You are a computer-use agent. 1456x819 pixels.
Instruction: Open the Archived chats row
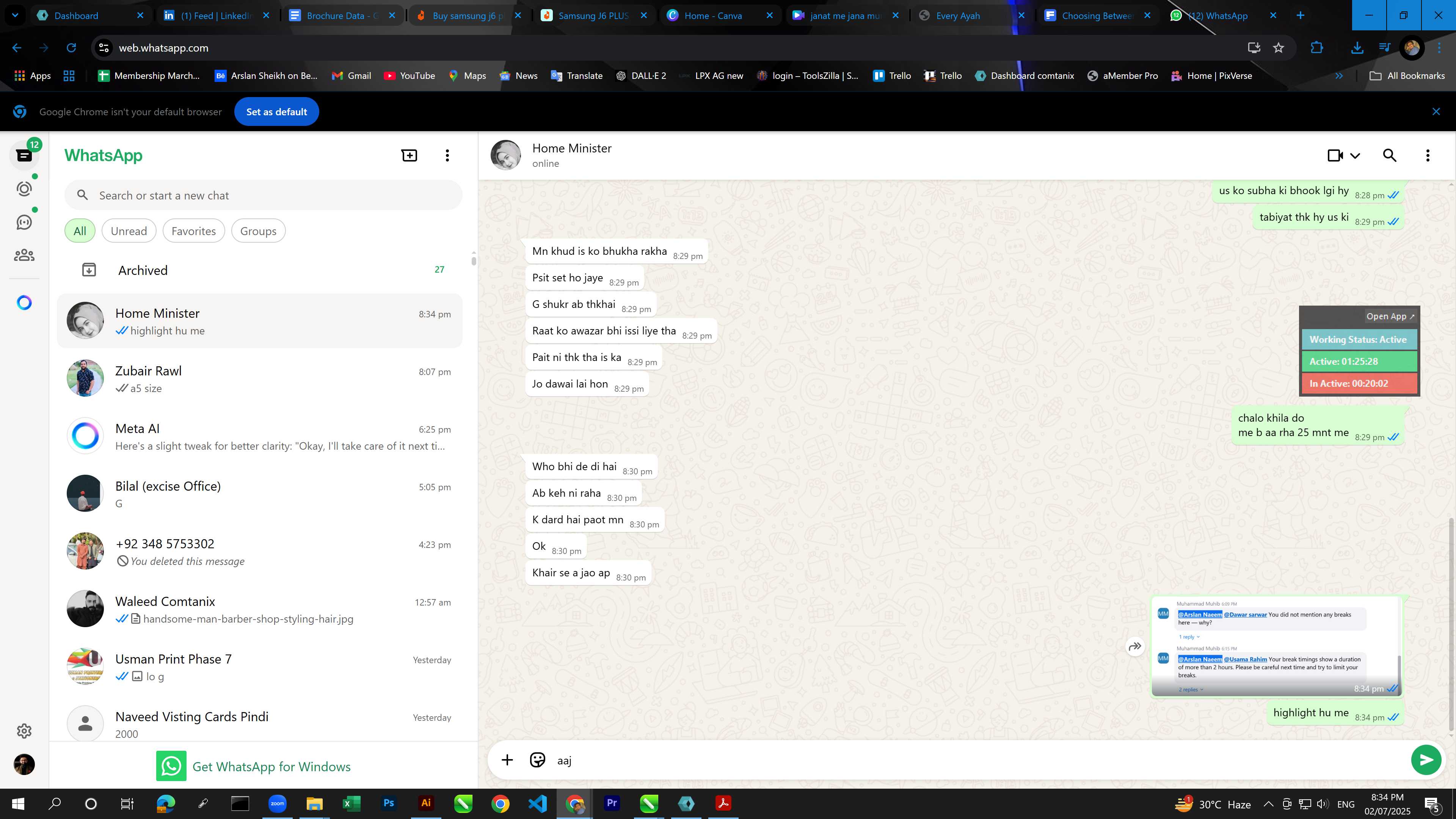click(260, 270)
